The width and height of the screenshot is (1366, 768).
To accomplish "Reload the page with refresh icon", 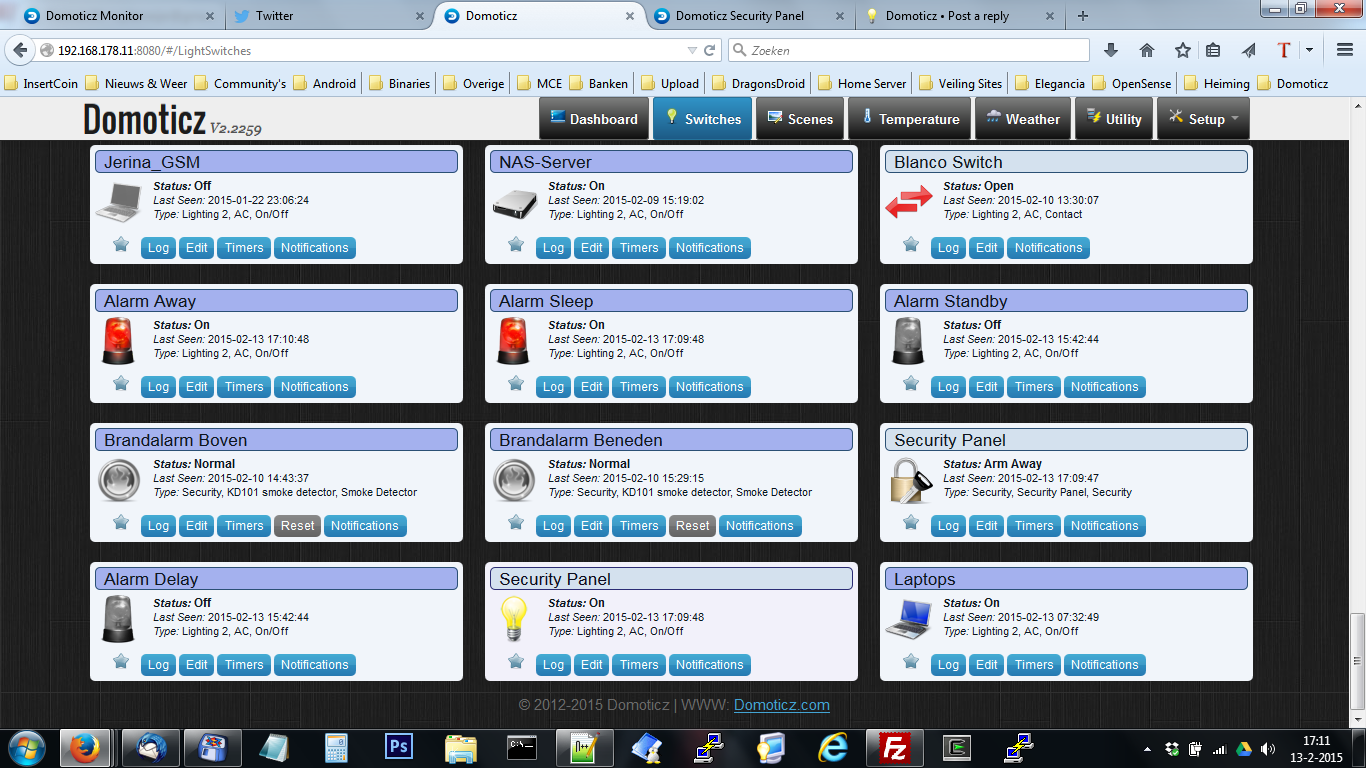I will point(710,50).
